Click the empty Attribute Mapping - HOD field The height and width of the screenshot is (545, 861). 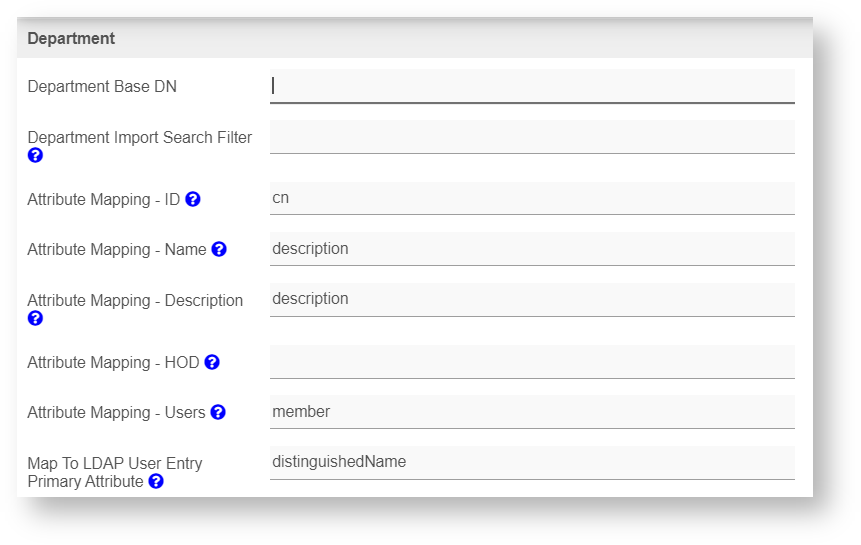(x=532, y=361)
